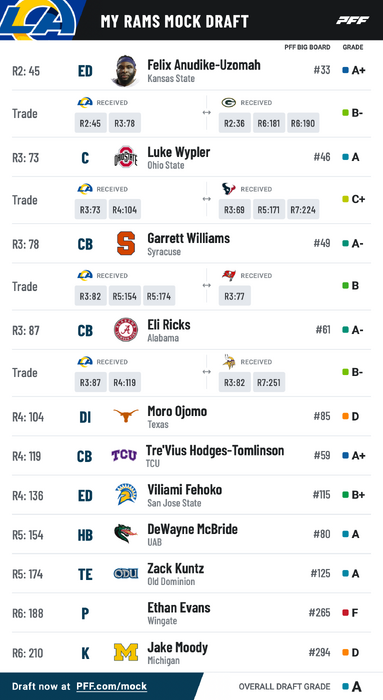This screenshot has height=700, width=383.
Task: Click the red F grade swatch
Action: point(346,612)
